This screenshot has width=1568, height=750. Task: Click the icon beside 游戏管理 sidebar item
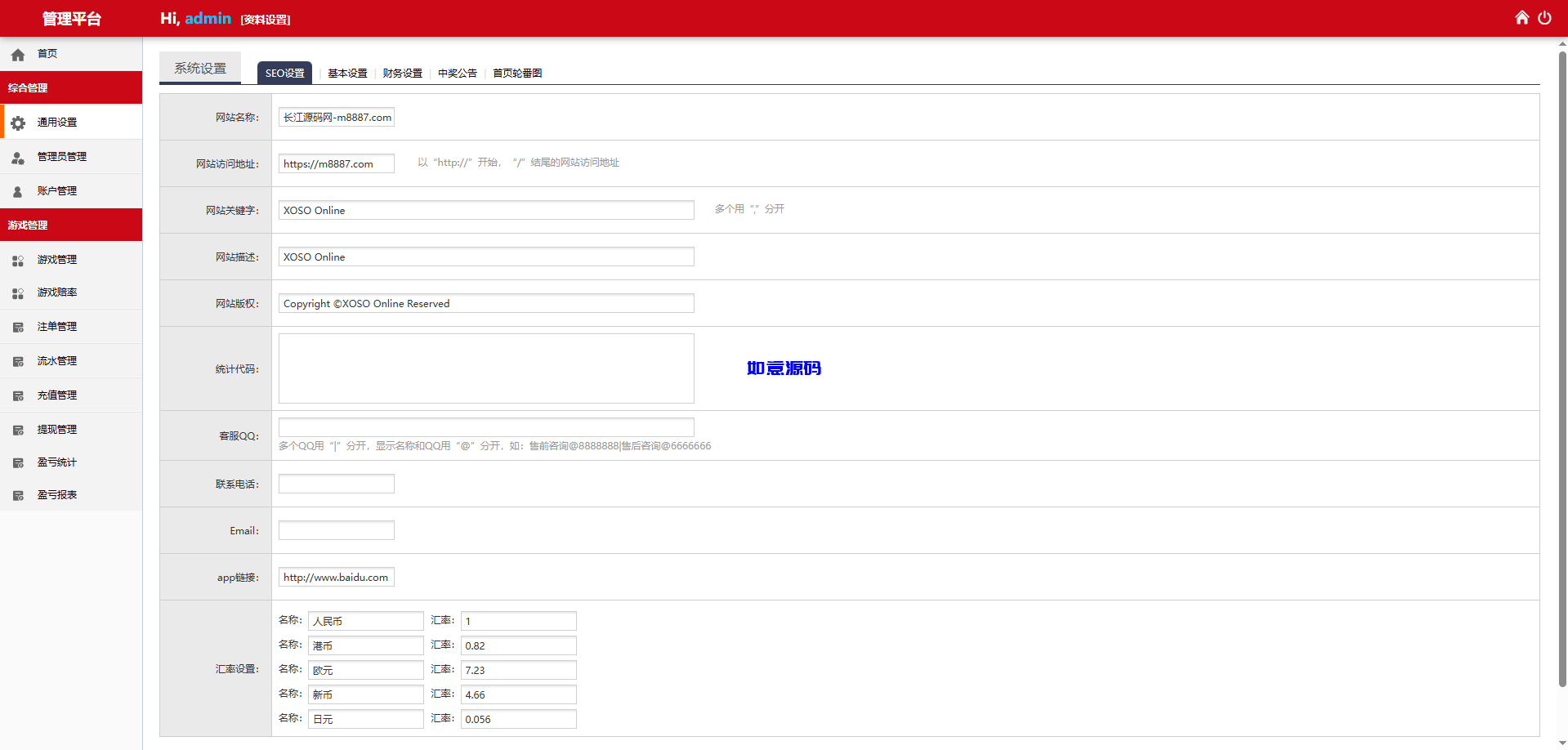coord(18,261)
